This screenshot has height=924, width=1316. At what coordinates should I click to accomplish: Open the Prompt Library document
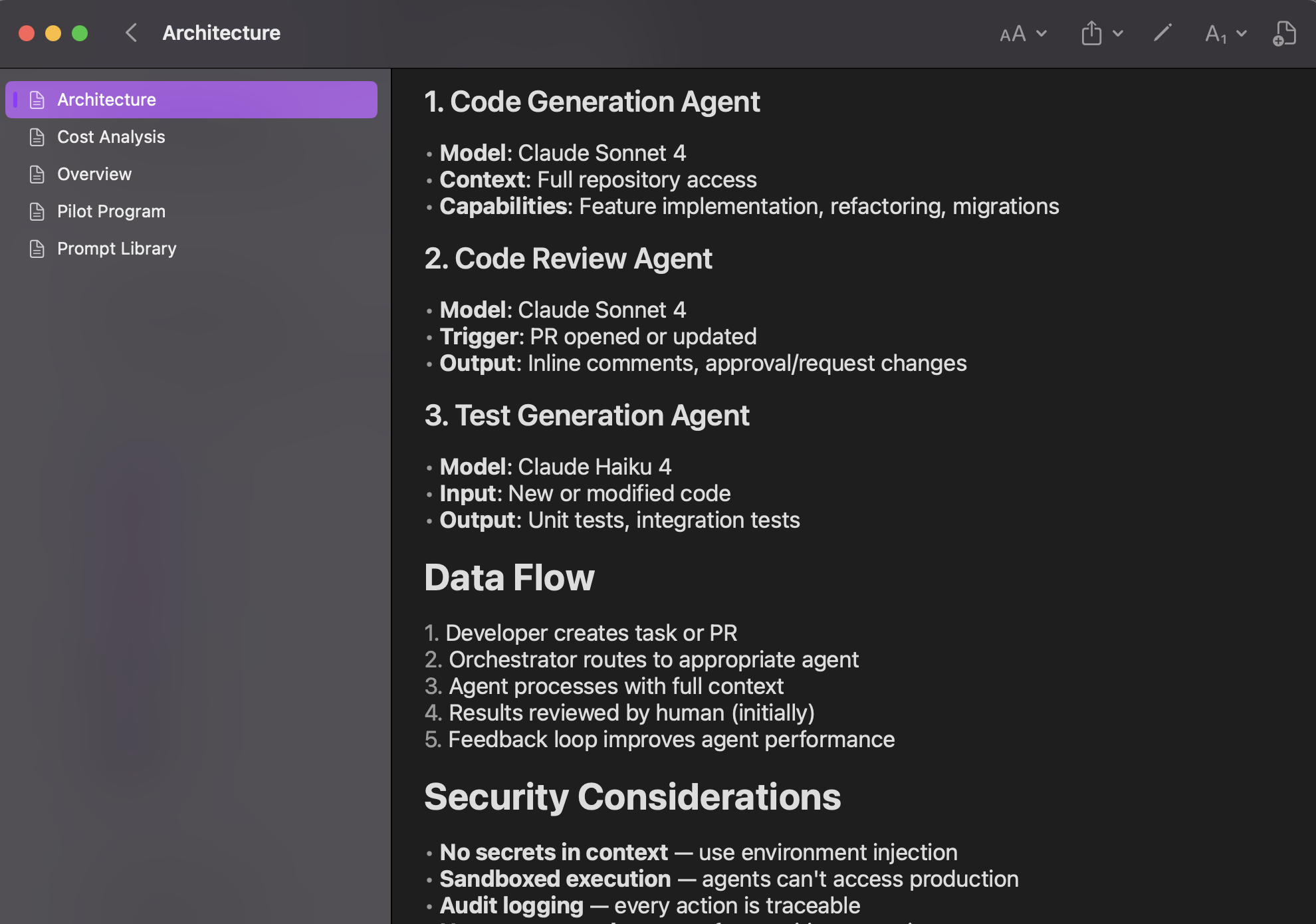pyautogui.click(x=117, y=249)
